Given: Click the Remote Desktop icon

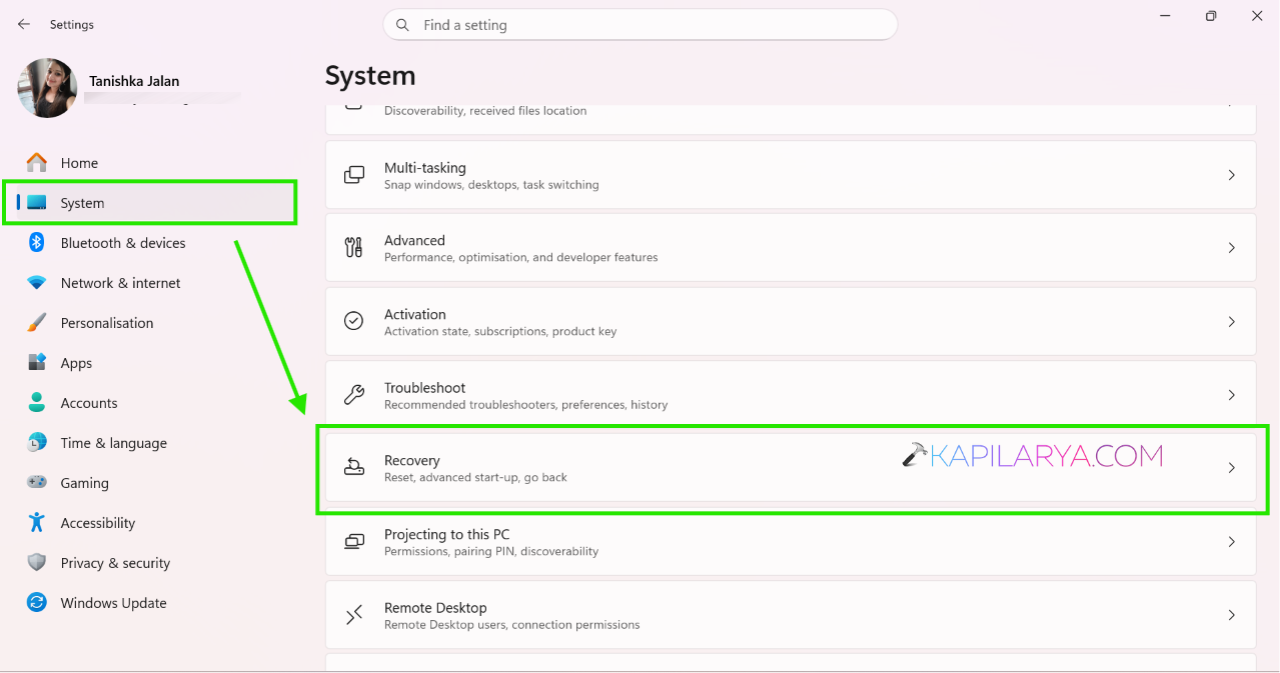Looking at the screenshot, I should pyautogui.click(x=354, y=615).
